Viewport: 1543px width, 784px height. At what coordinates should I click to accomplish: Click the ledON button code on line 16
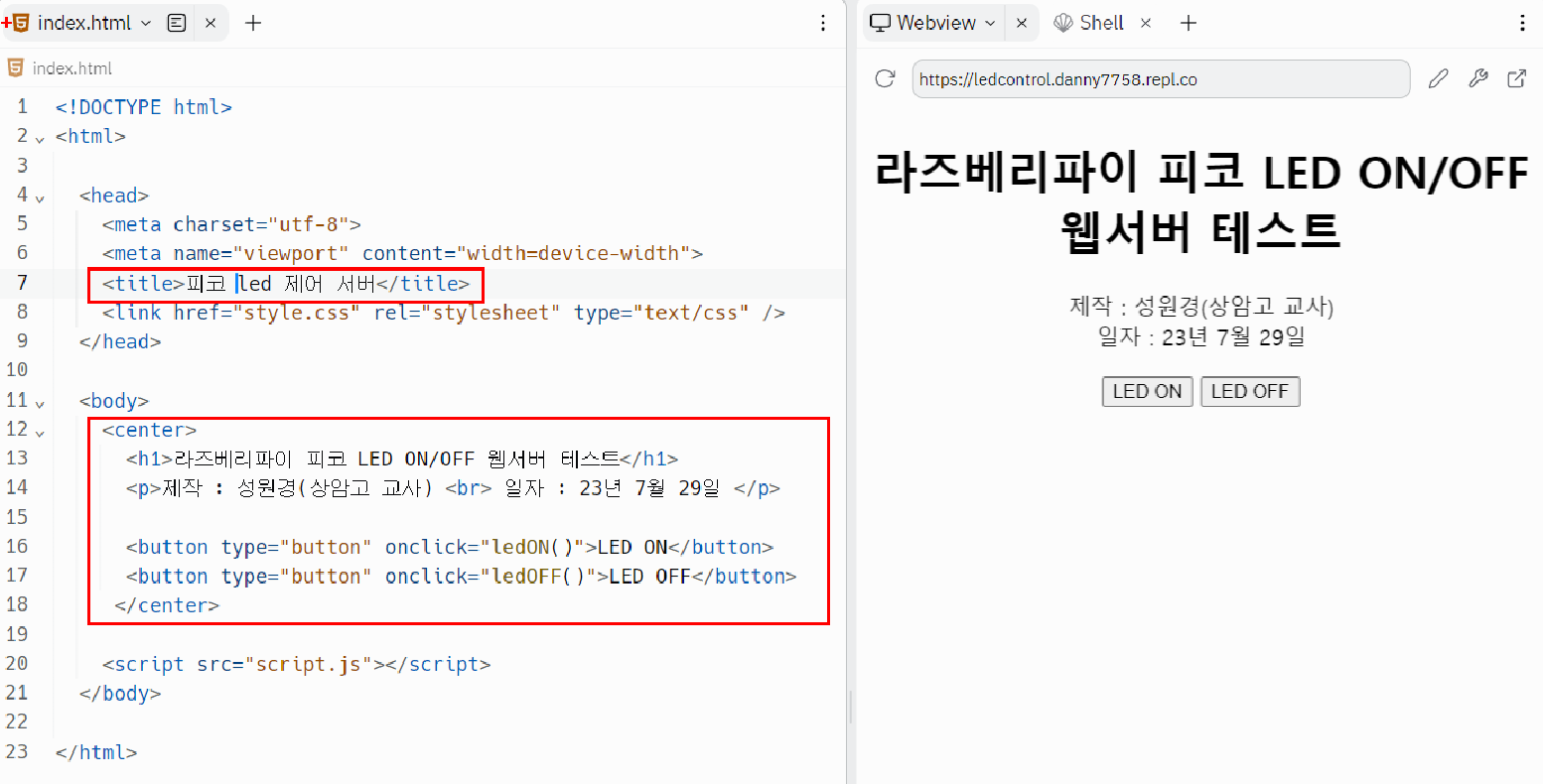click(450, 547)
